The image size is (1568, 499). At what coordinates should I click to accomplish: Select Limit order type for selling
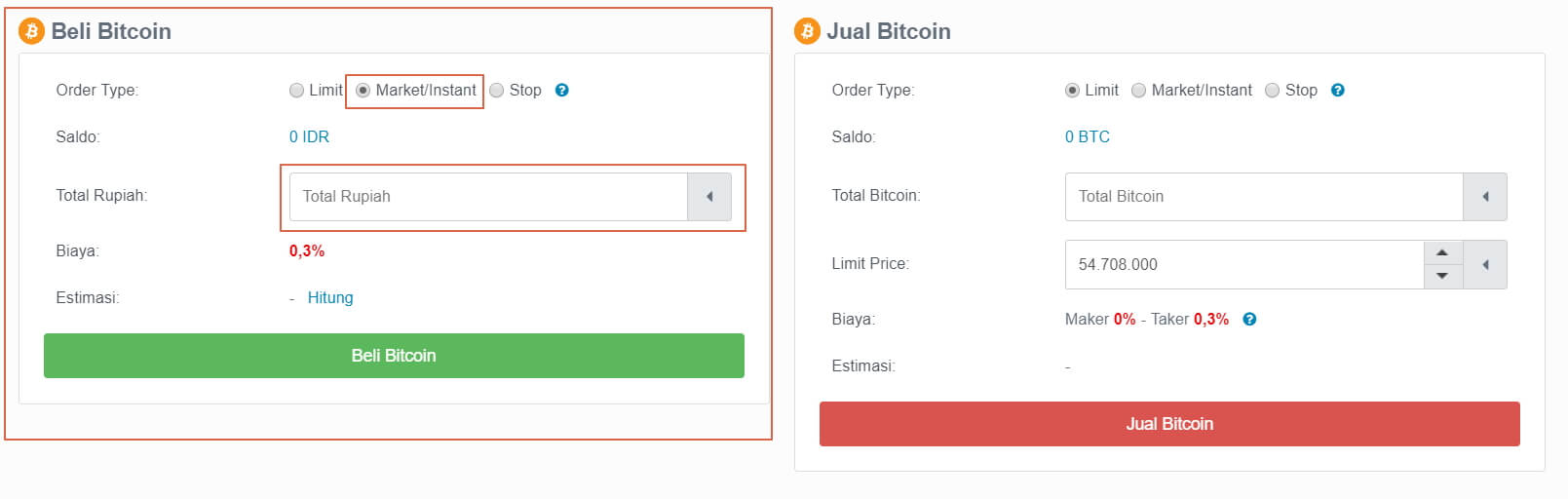pos(1072,91)
